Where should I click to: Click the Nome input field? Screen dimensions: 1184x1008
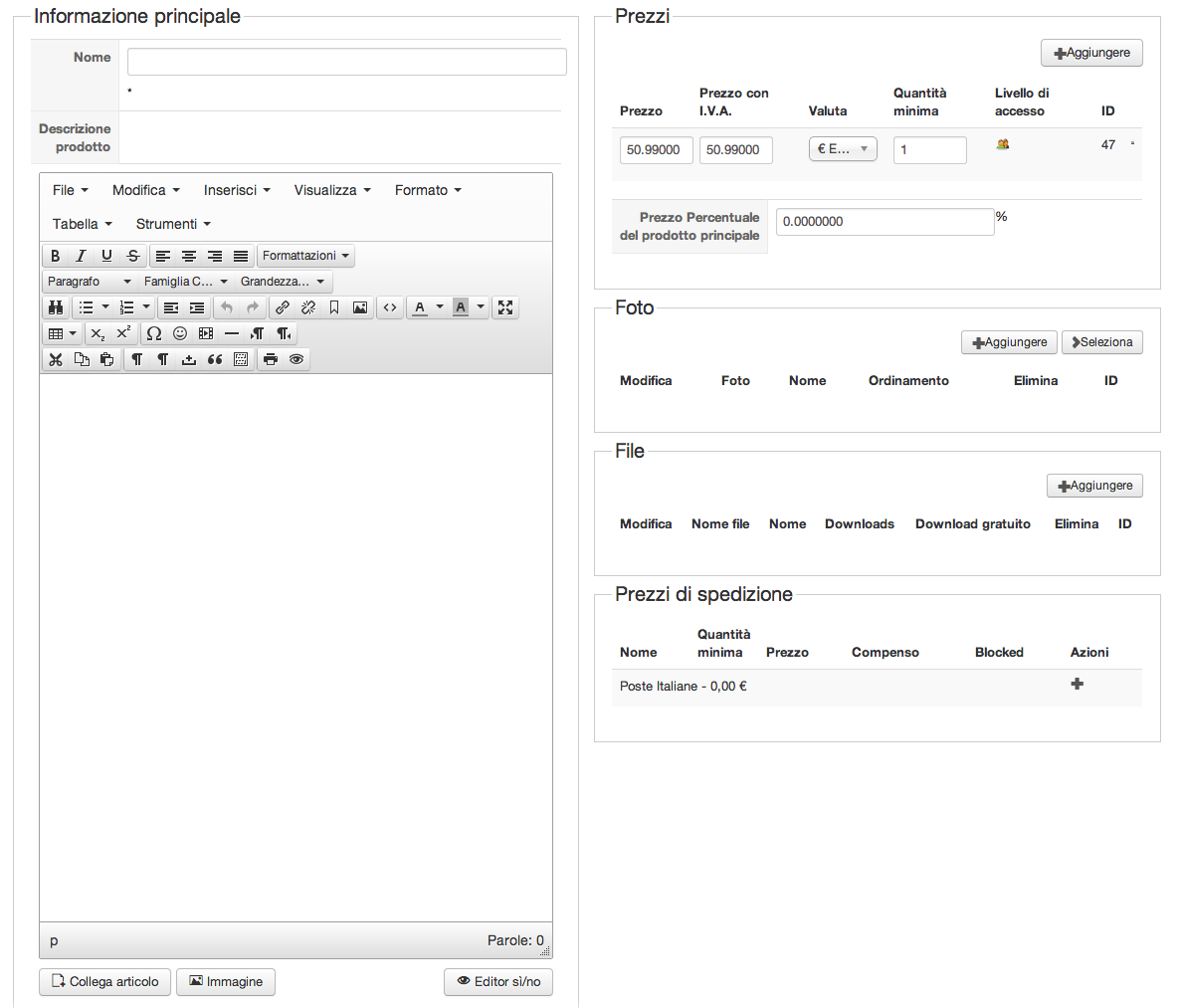pyautogui.click(x=346, y=62)
